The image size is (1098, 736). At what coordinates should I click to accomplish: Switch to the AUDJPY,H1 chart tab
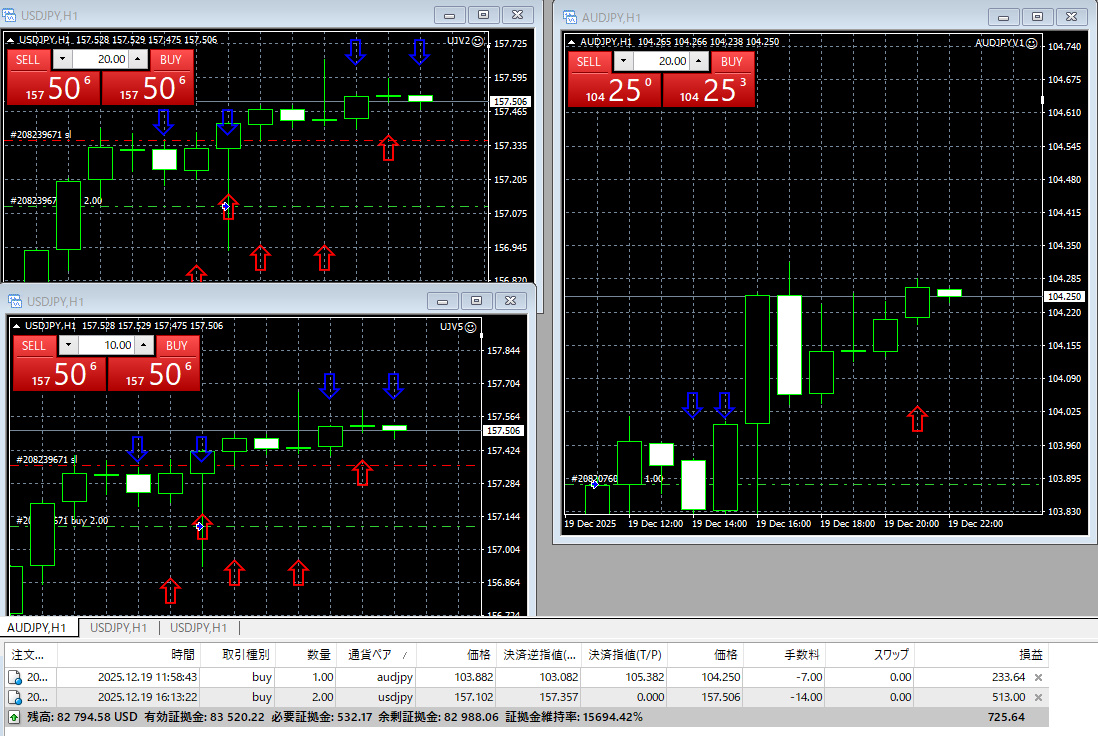click(38, 628)
